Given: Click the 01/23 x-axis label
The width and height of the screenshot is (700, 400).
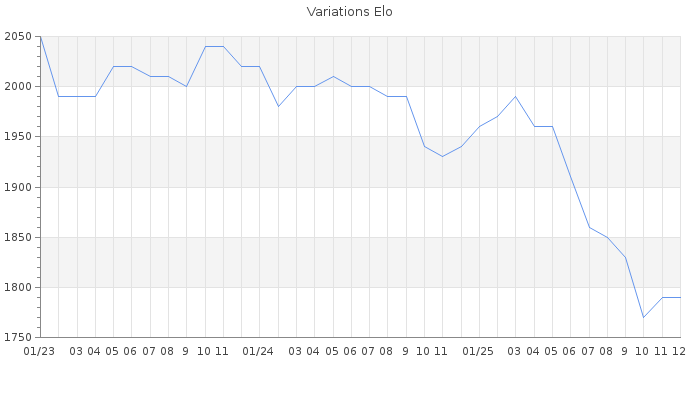Looking at the screenshot, I should tap(39, 352).
